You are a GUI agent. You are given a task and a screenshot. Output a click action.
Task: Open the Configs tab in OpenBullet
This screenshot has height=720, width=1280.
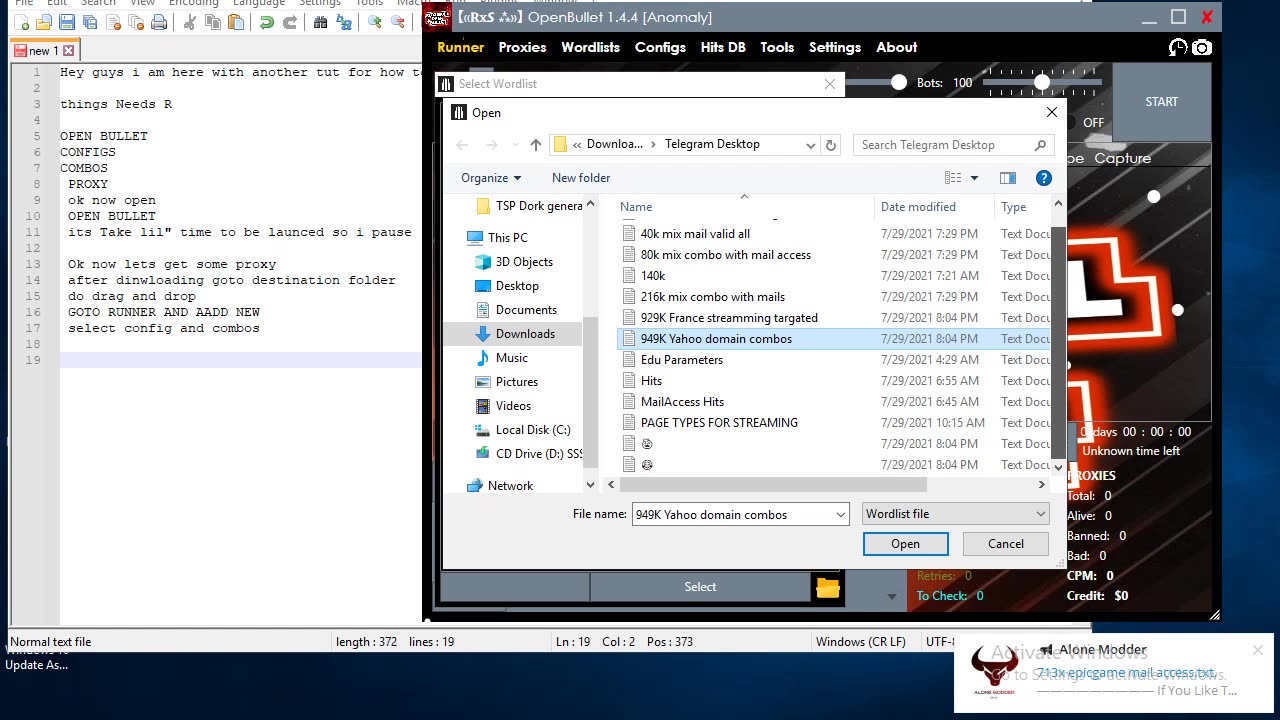tap(660, 47)
